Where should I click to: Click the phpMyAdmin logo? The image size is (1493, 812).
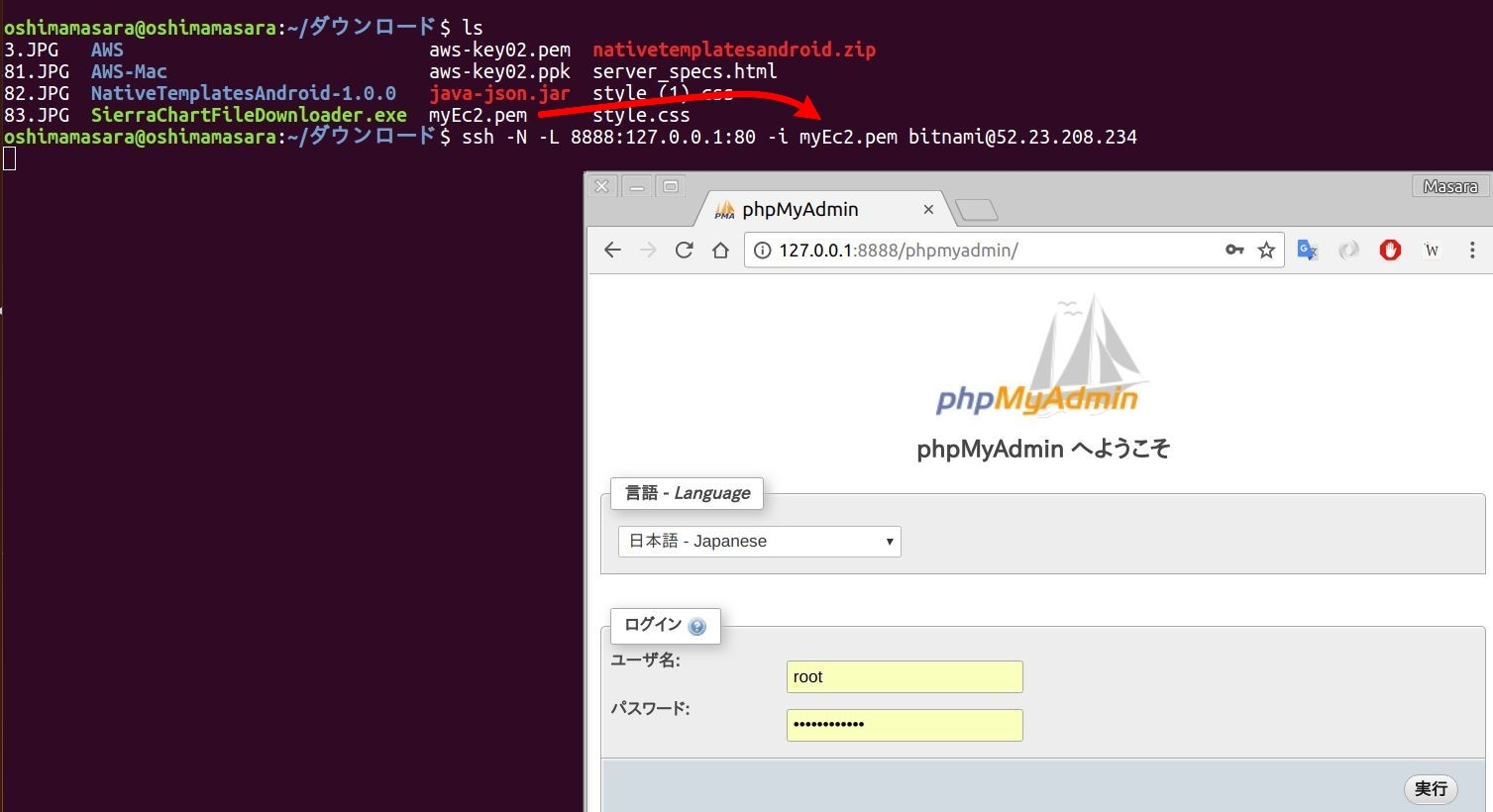tap(1040, 356)
